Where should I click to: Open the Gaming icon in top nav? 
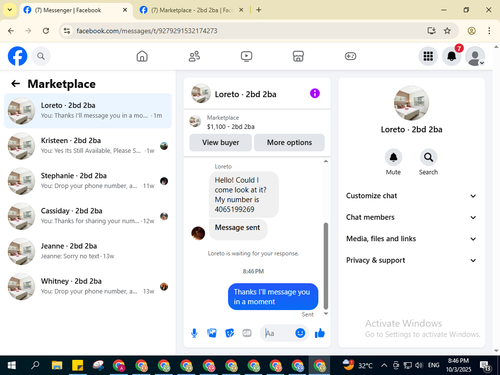[350, 56]
